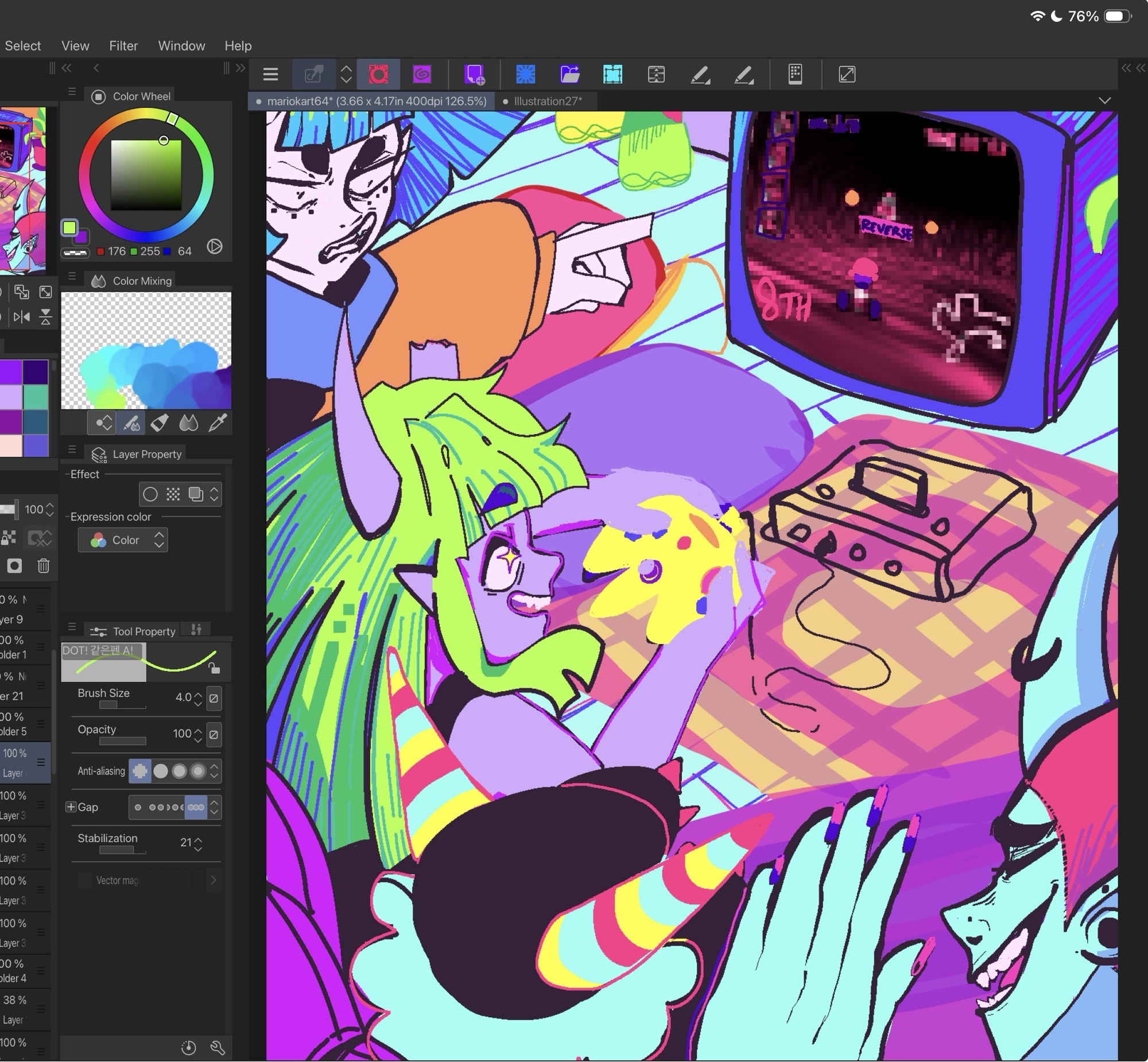Open the Sub Tool Detail wrench button
1148x1062 pixels.
(x=218, y=1048)
